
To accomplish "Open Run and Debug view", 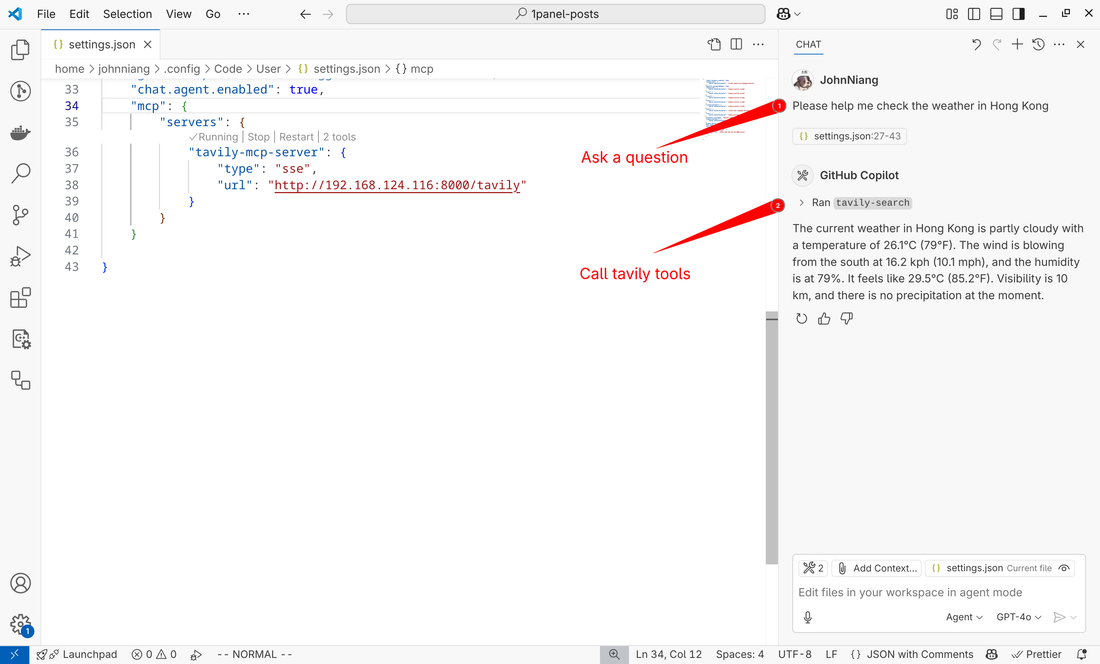I will pos(20,257).
